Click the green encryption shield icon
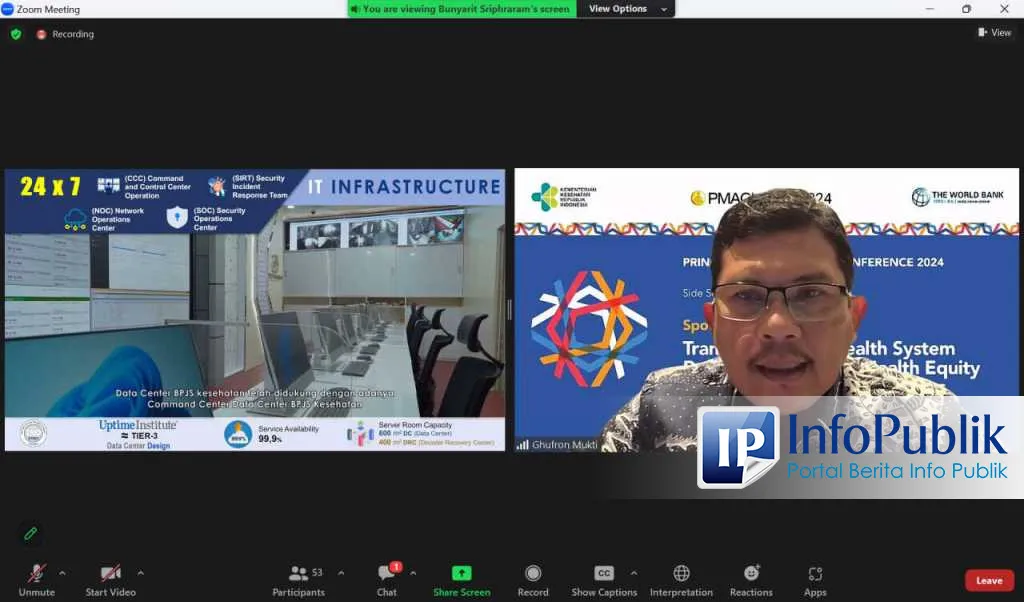The width and height of the screenshot is (1024, 602). click(16, 34)
